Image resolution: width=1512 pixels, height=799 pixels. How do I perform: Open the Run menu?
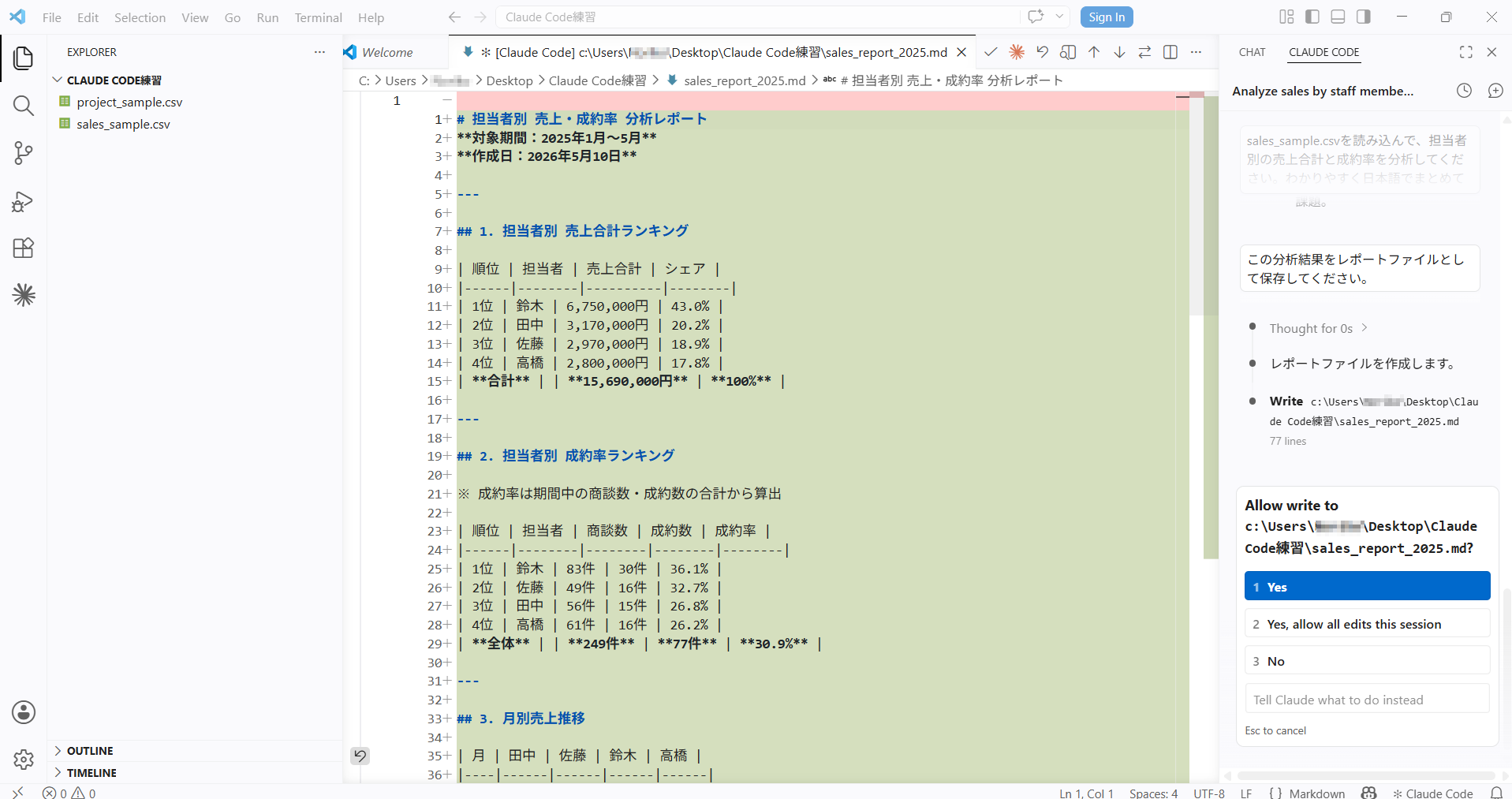[x=267, y=17]
